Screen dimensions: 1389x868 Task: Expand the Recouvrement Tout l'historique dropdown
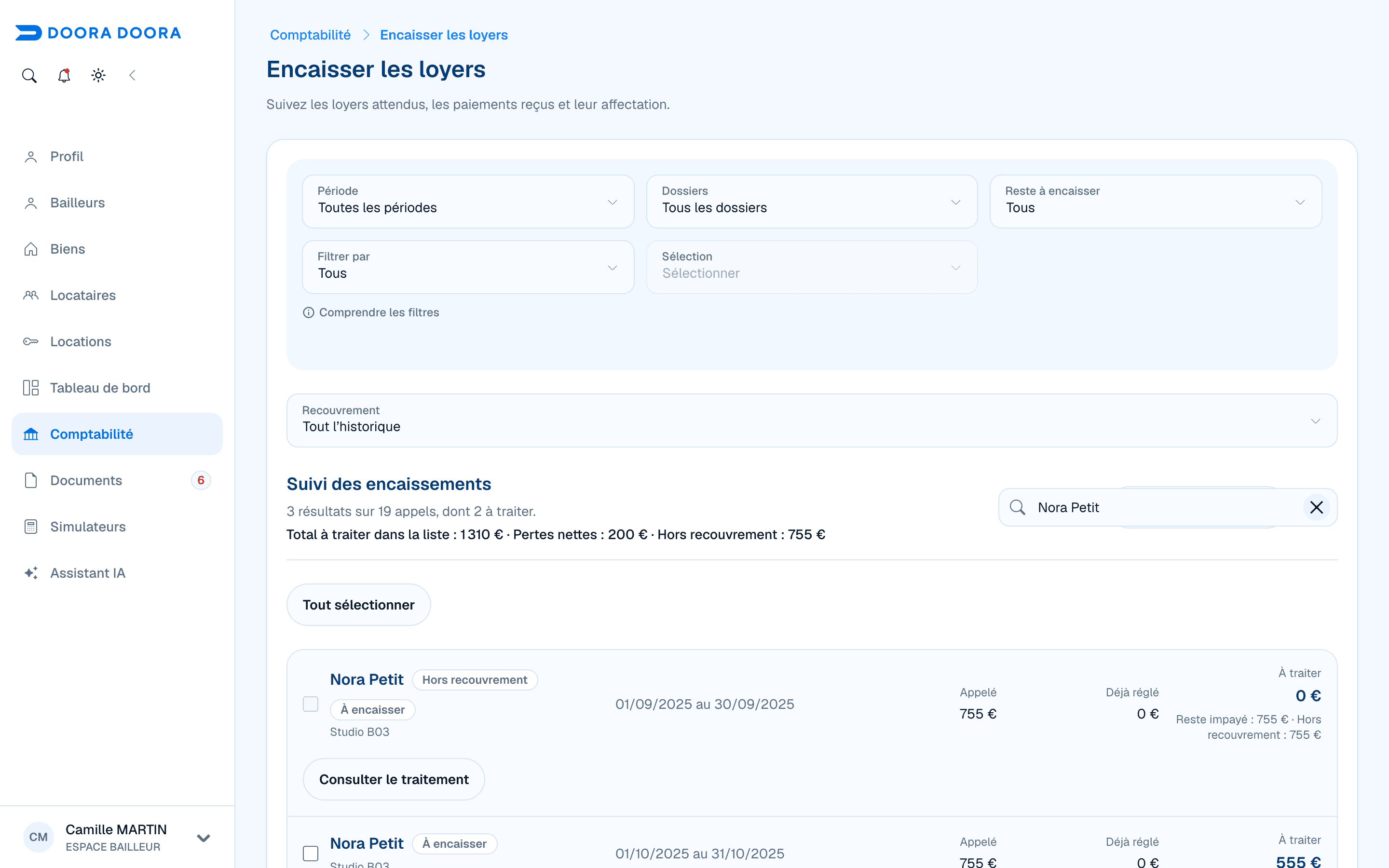(812, 420)
